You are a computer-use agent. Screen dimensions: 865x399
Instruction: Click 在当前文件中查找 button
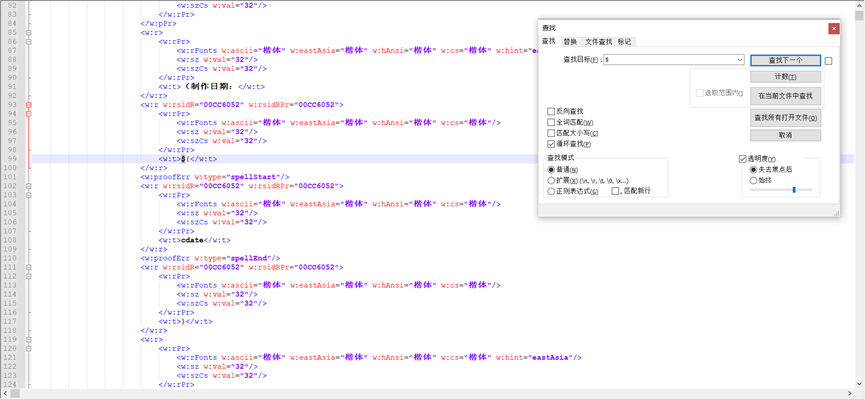pos(786,96)
